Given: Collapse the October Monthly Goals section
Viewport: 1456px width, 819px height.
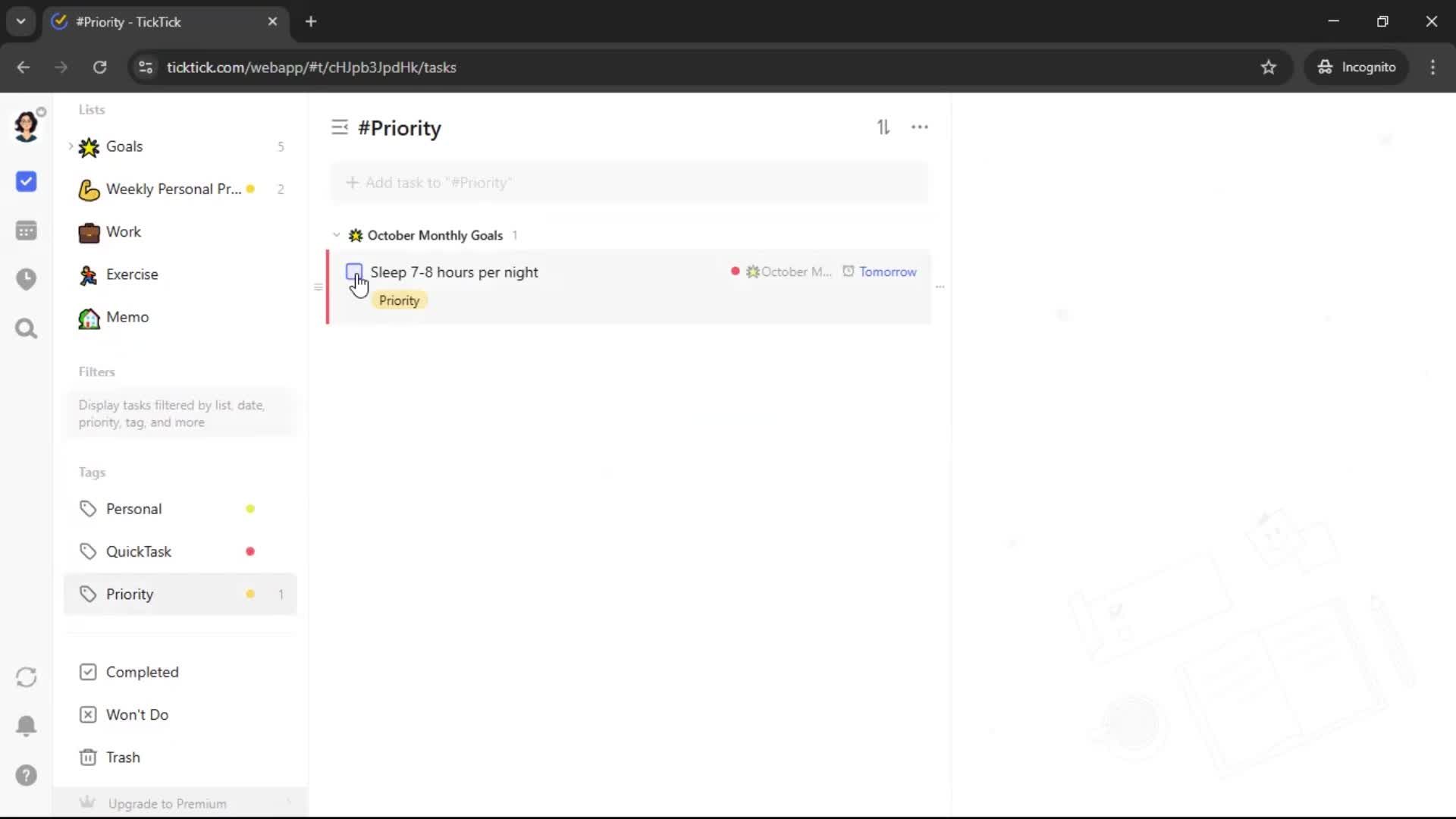Looking at the screenshot, I should click(x=336, y=235).
